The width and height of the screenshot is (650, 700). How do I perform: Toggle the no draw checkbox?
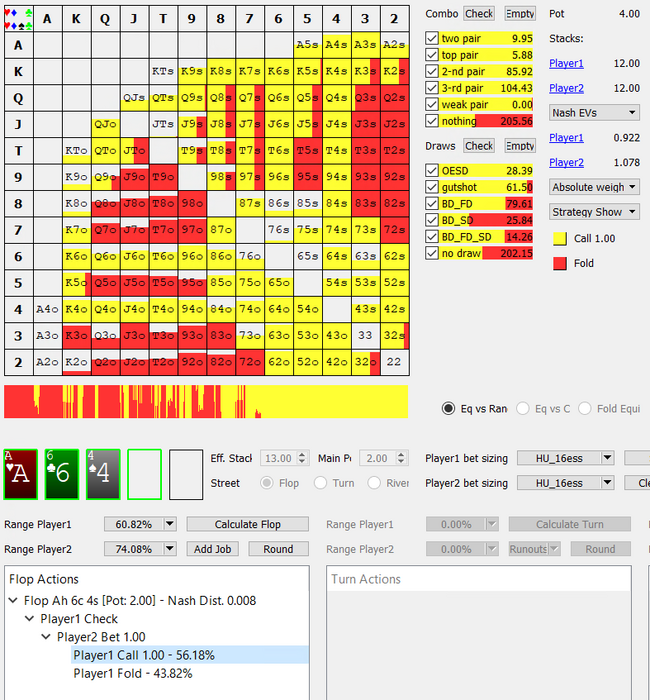coord(432,253)
